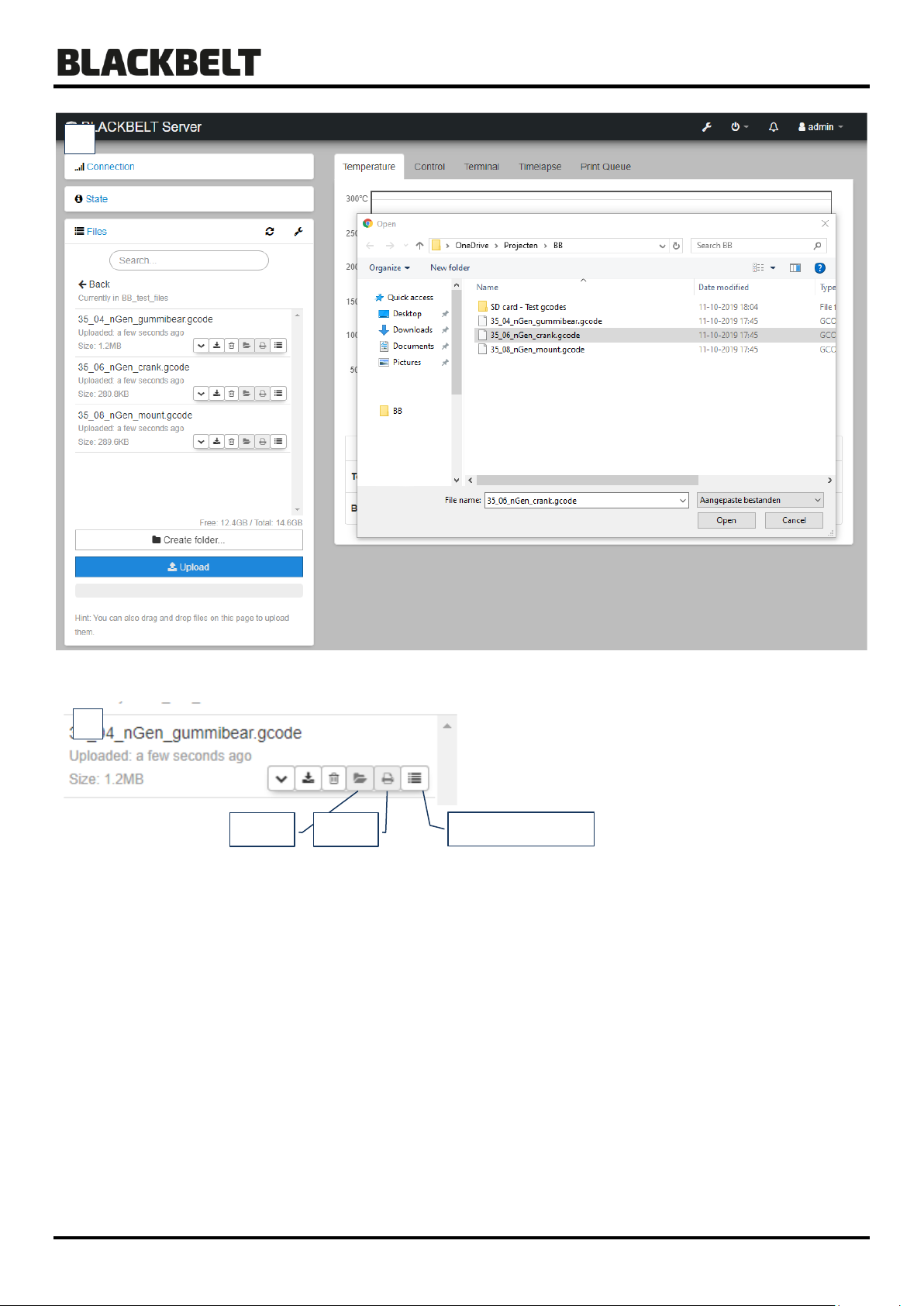
Task: Go up one folder in Open dialog
Action: 419,246
